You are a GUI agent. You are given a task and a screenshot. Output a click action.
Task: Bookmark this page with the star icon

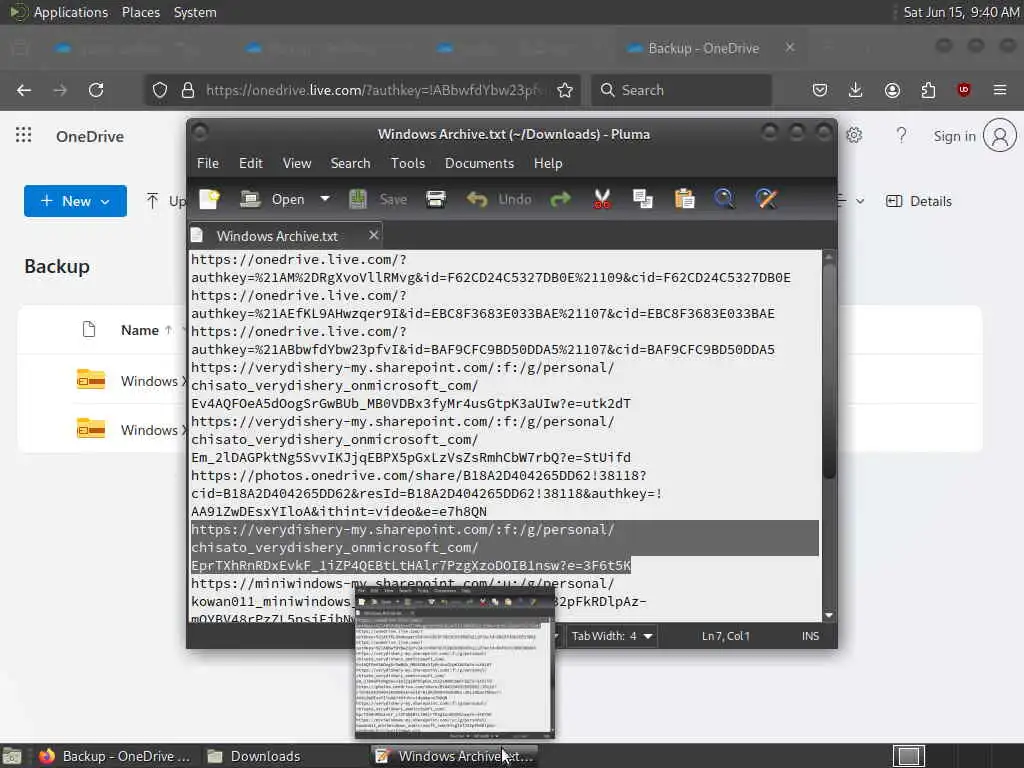(x=565, y=90)
